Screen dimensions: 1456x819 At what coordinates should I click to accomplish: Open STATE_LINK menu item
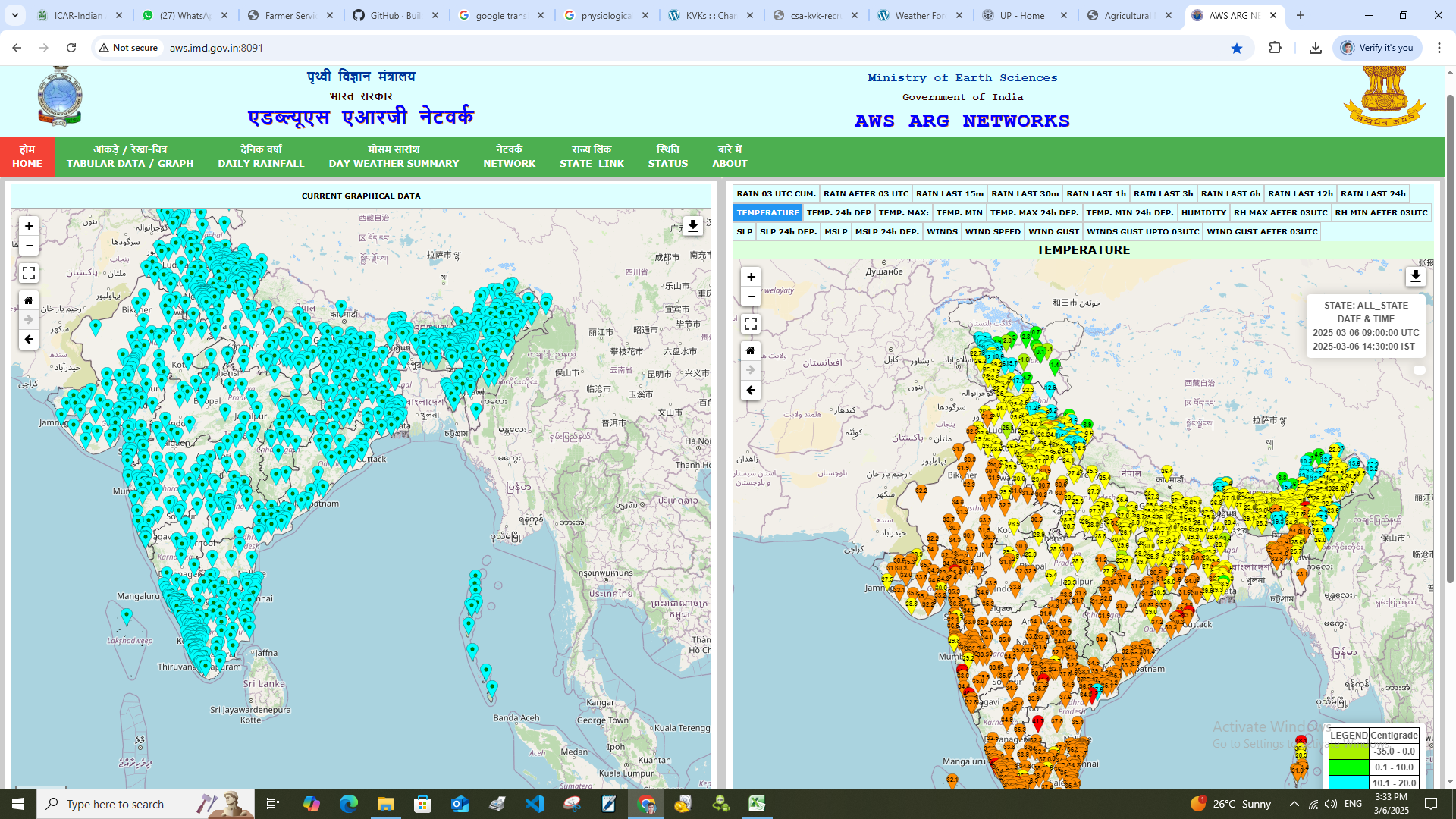click(592, 157)
